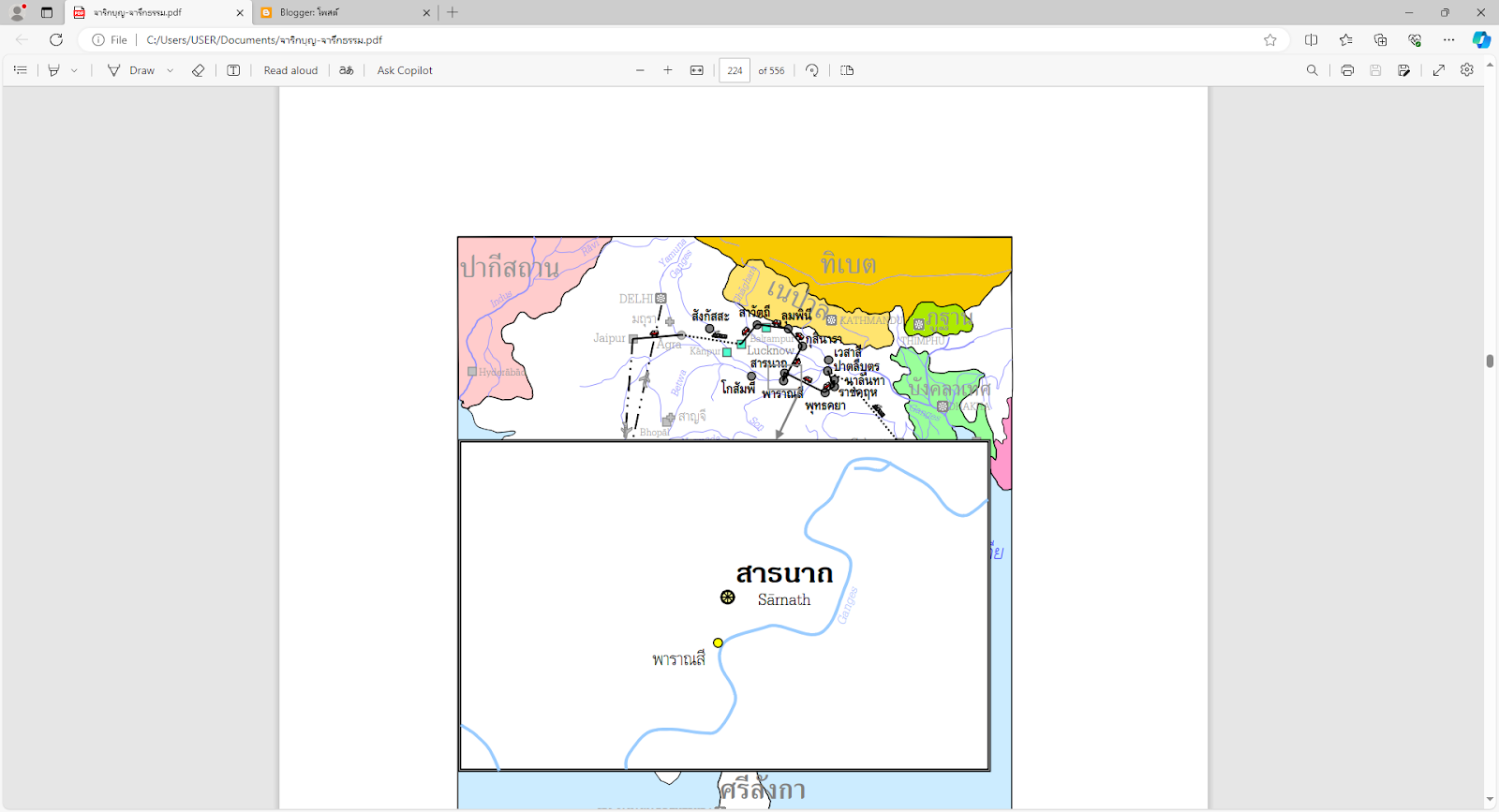Screen dimensions: 1499x812
Task: Toggle fit to width view
Action: 697,70
